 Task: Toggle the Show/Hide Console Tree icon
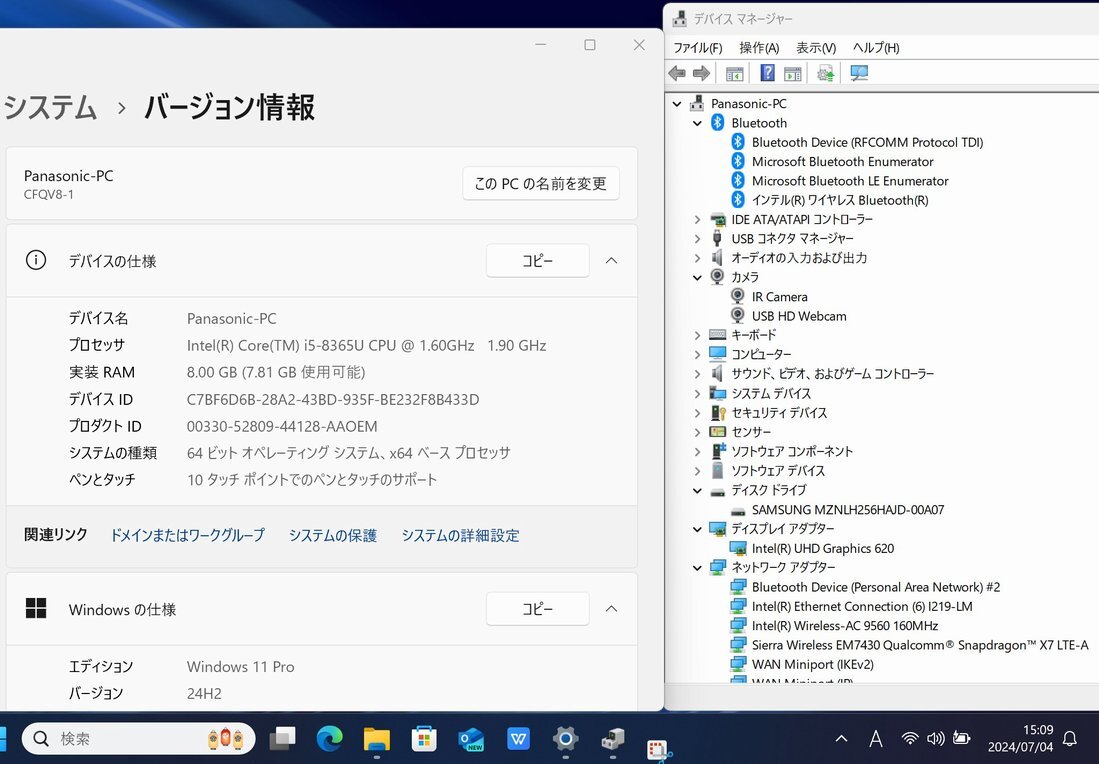point(733,72)
